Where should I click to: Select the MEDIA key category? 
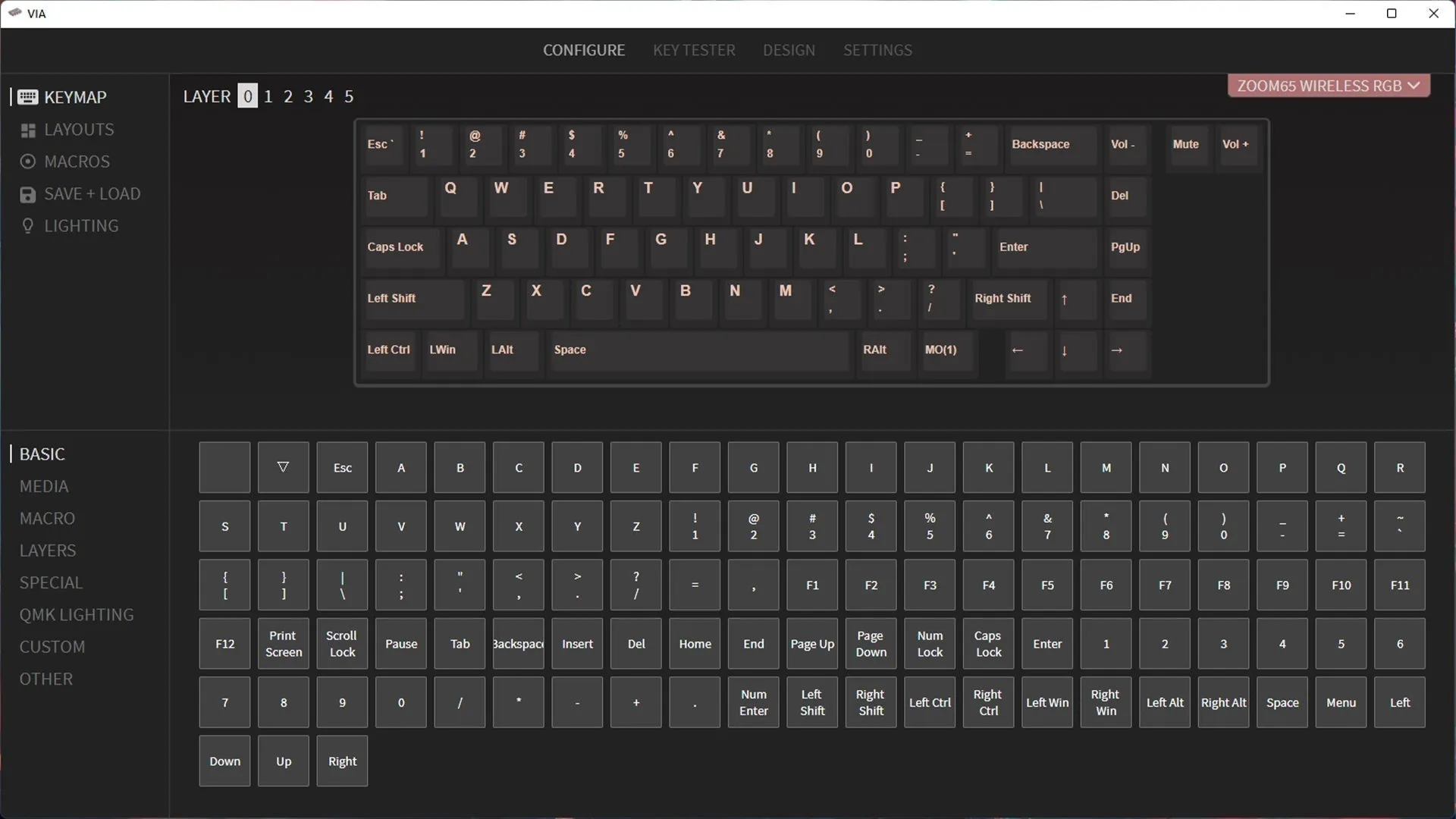point(44,485)
